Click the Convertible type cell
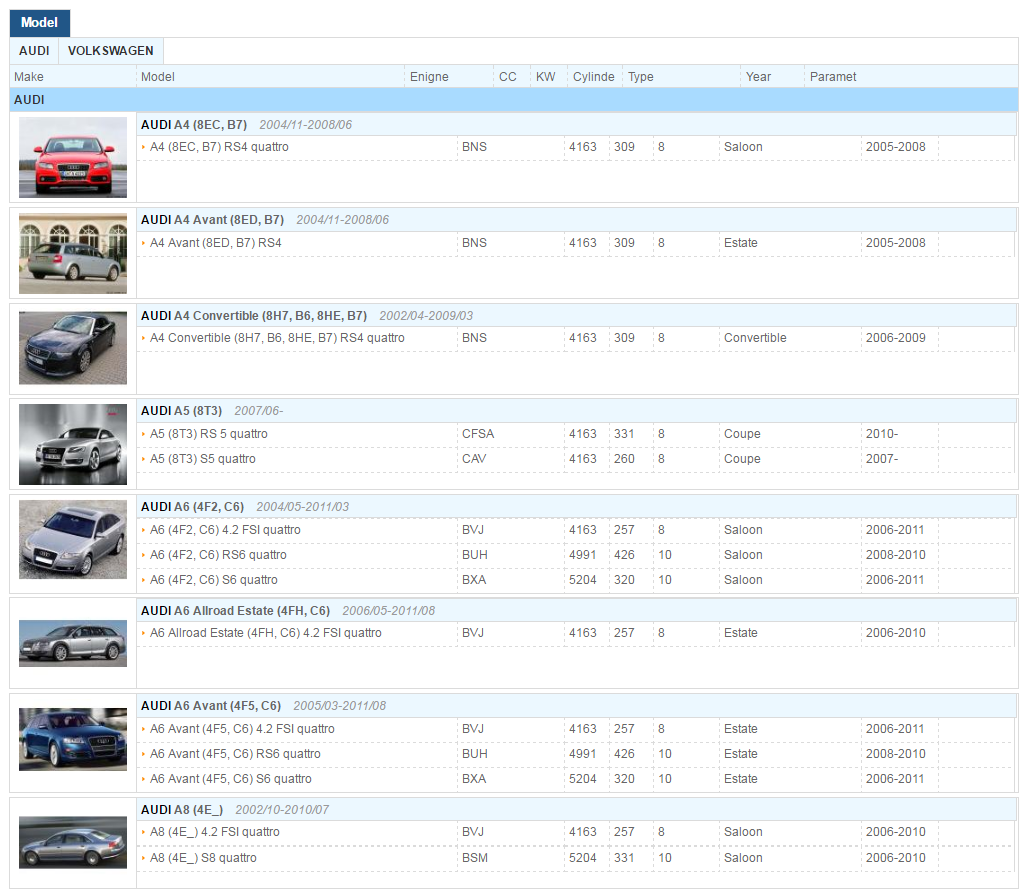Image resolution: width=1030 pixels, height=892 pixels. [x=755, y=338]
